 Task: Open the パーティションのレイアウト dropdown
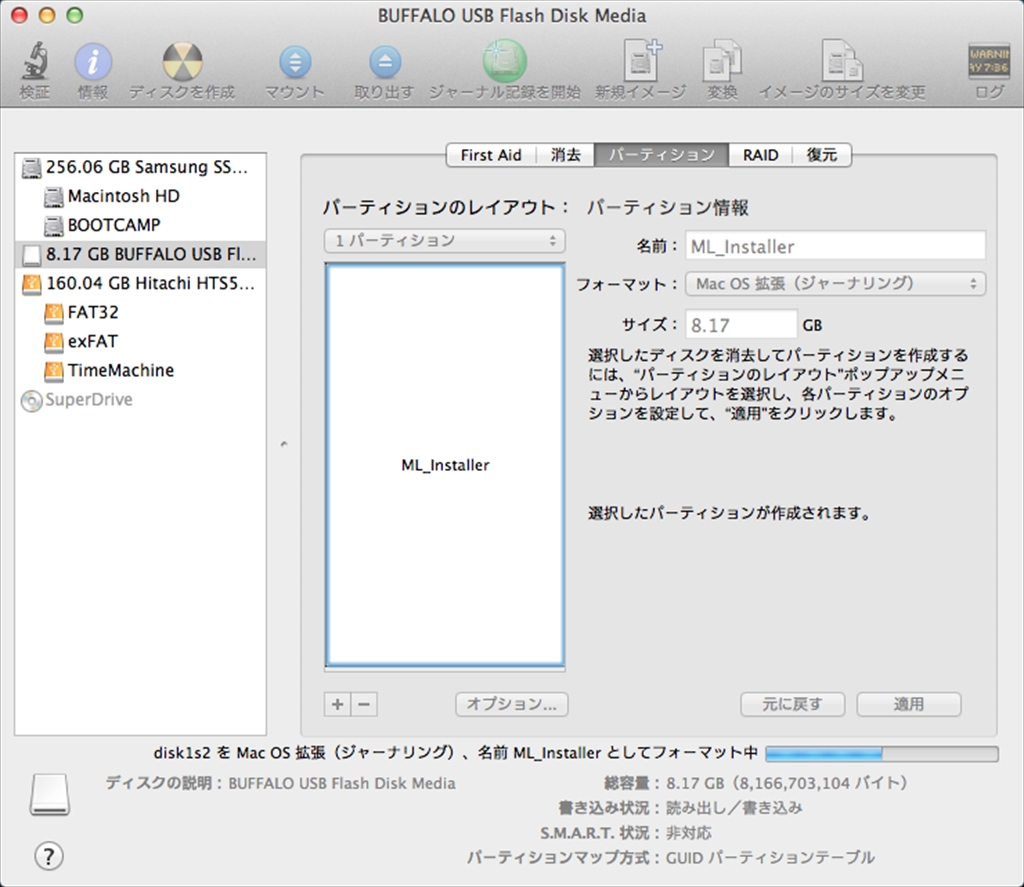[x=445, y=241]
